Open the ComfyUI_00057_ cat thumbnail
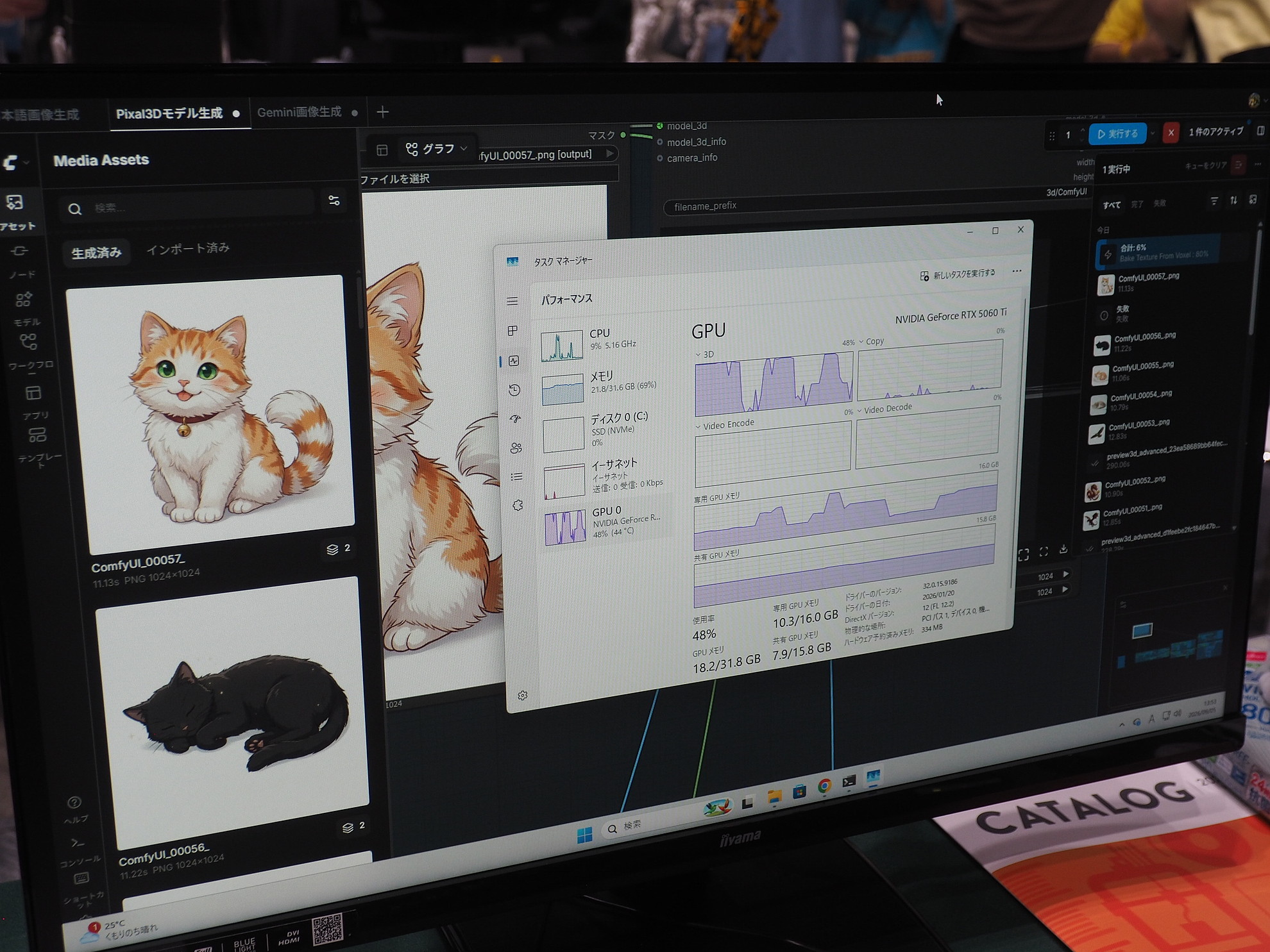 coord(210,414)
